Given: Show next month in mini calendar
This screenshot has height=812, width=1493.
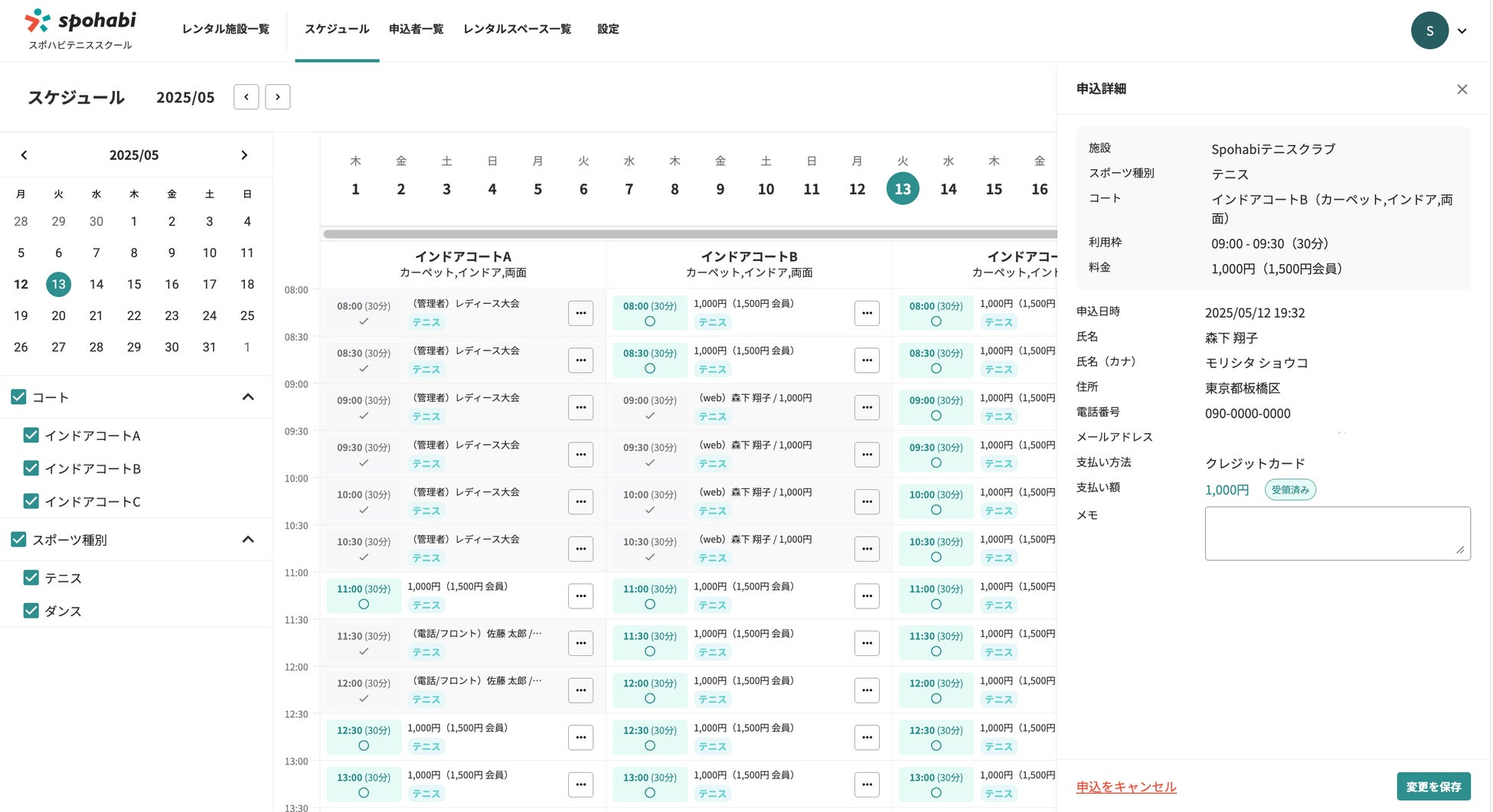Looking at the screenshot, I should (x=244, y=155).
